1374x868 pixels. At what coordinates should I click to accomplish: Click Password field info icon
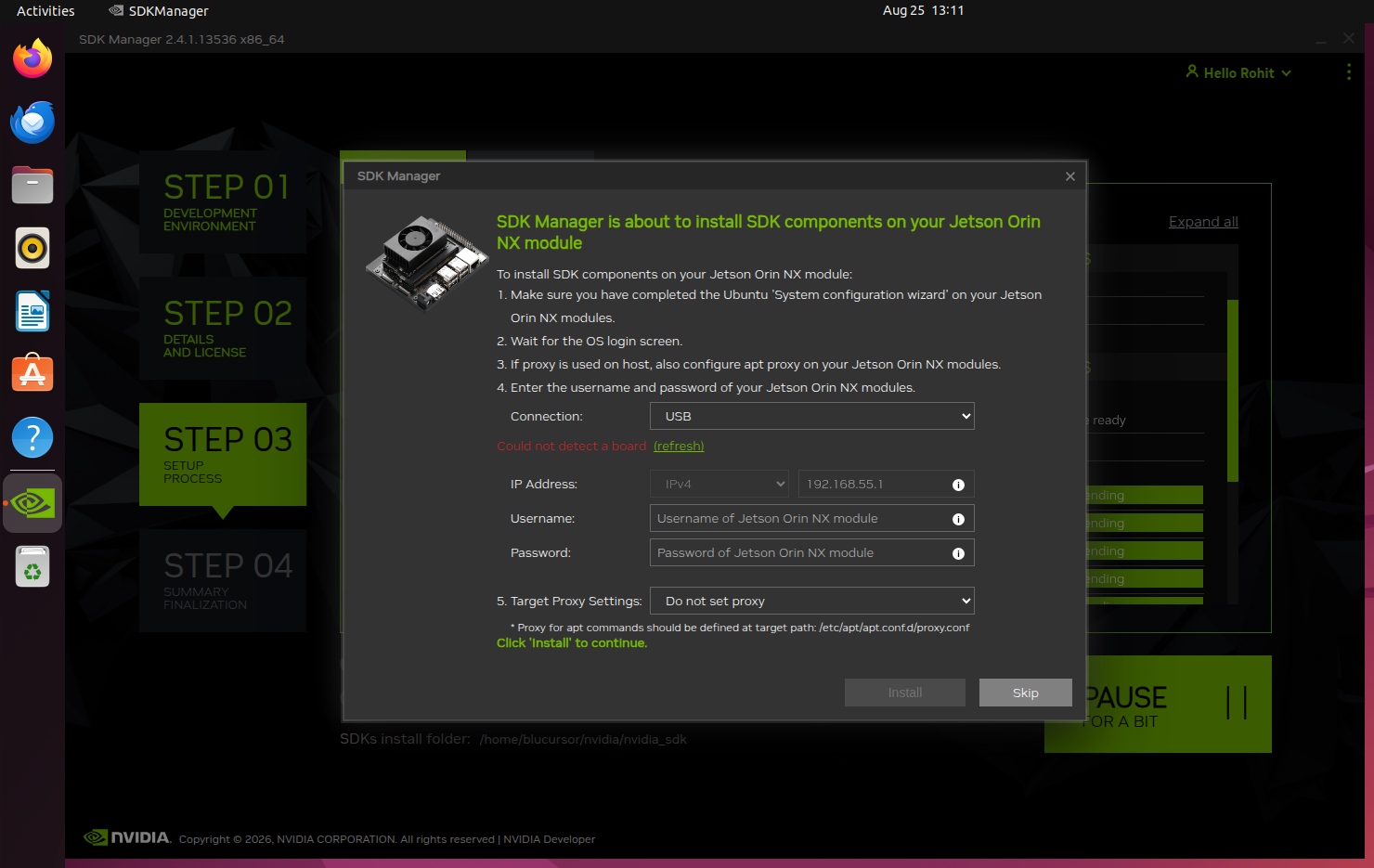pyautogui.click(x=958, y=553)
